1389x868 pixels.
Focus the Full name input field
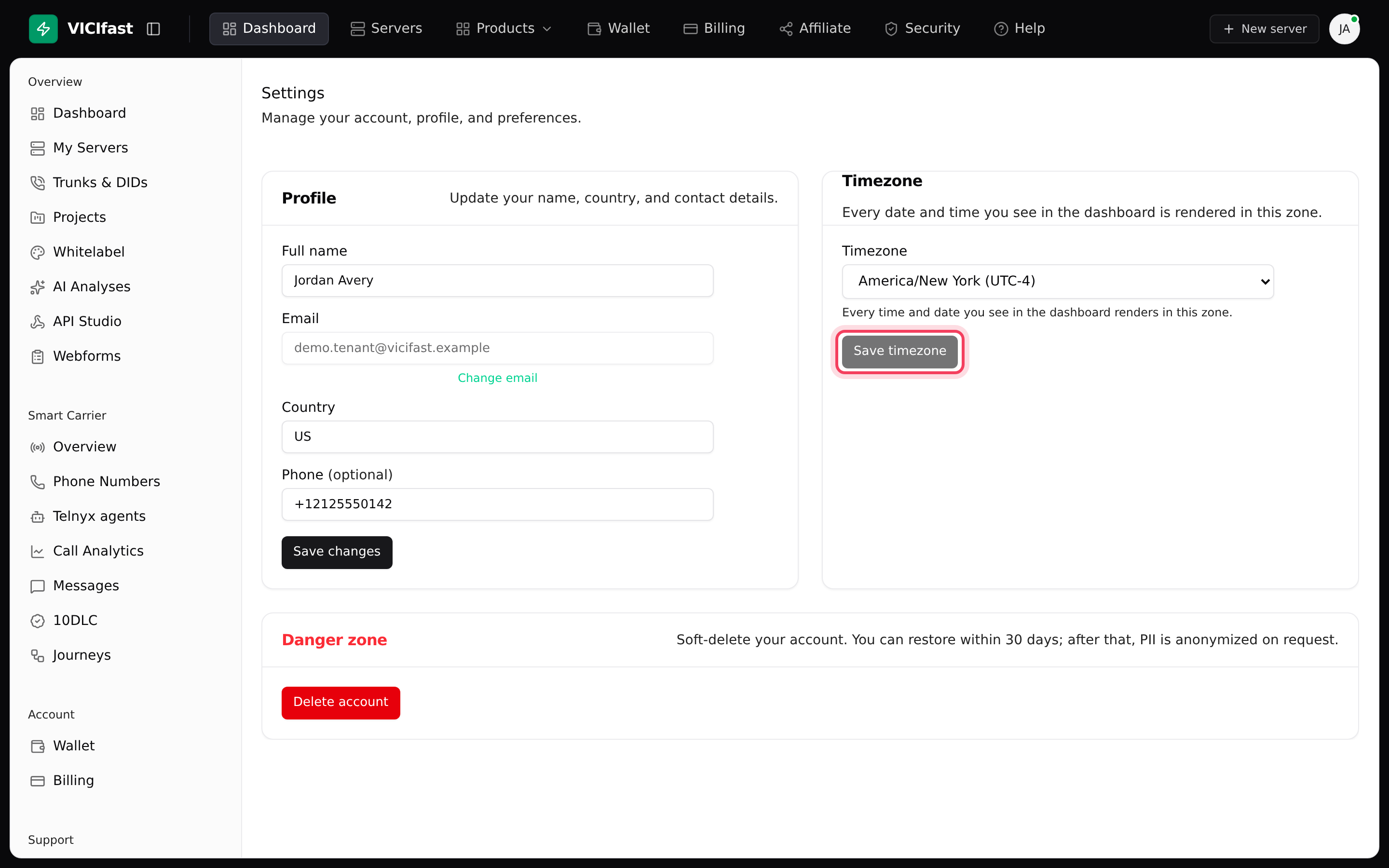(498, 281)
